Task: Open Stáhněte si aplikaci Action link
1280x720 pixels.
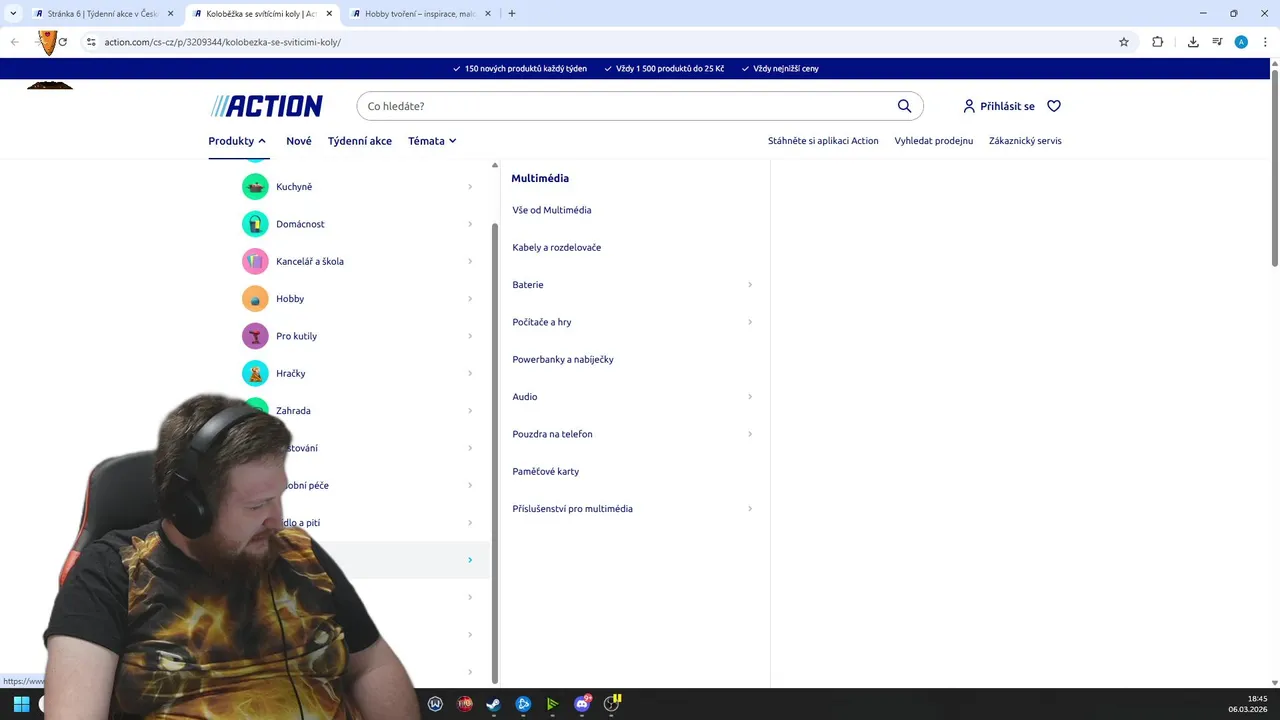Action: point(823,141)
